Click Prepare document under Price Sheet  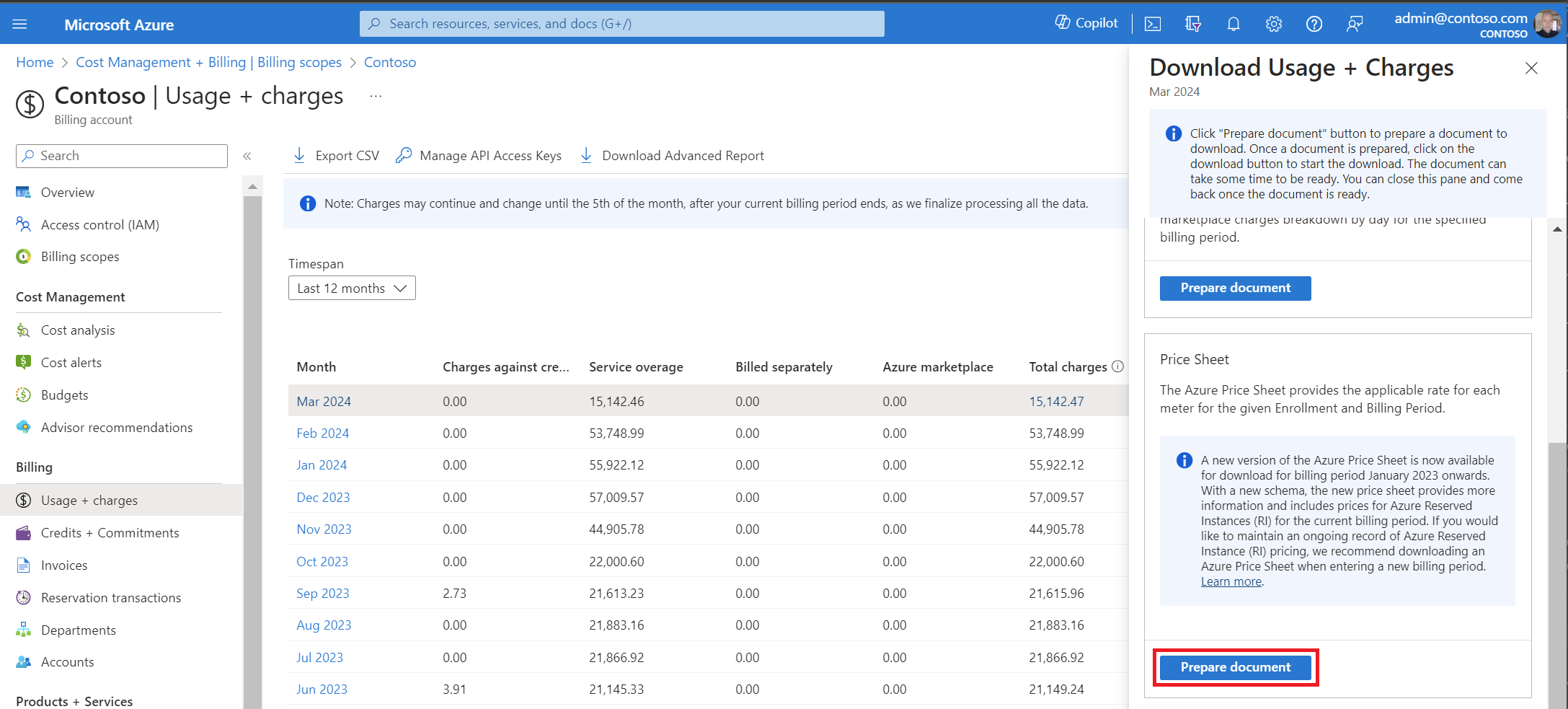tap(1235, 667)
